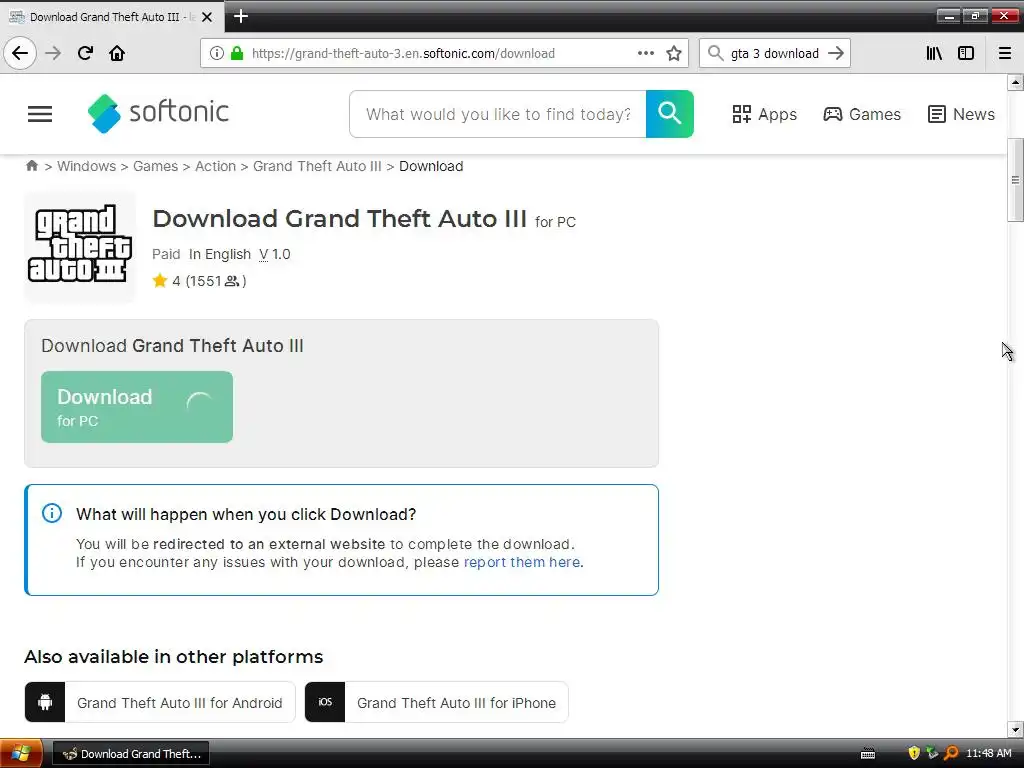Image resolution: width=1024 pixels, height=768 pixels.
Task: Click the 'Paid' license text
Action: click(166, 255)
